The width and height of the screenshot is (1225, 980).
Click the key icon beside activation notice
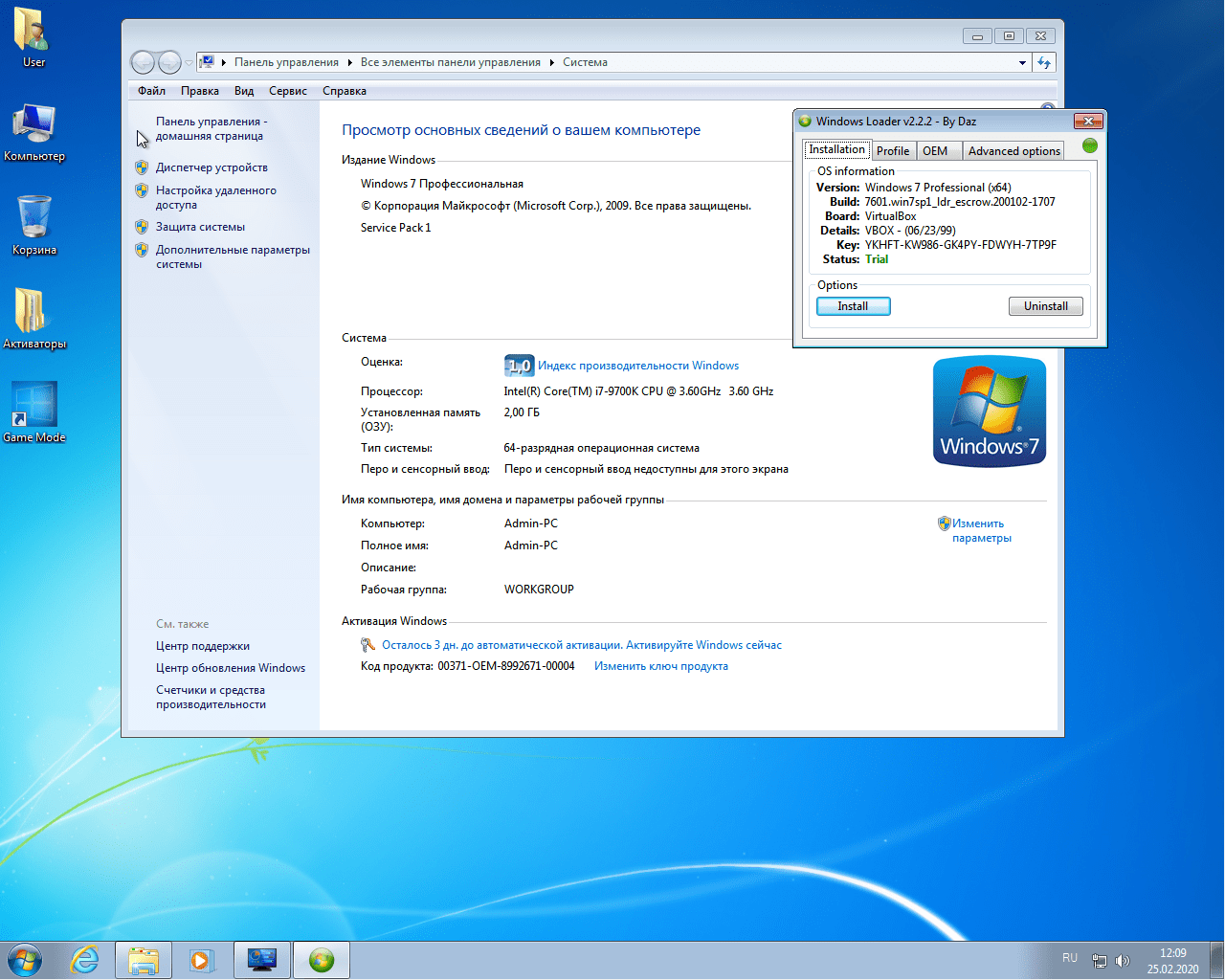(367, 645)
